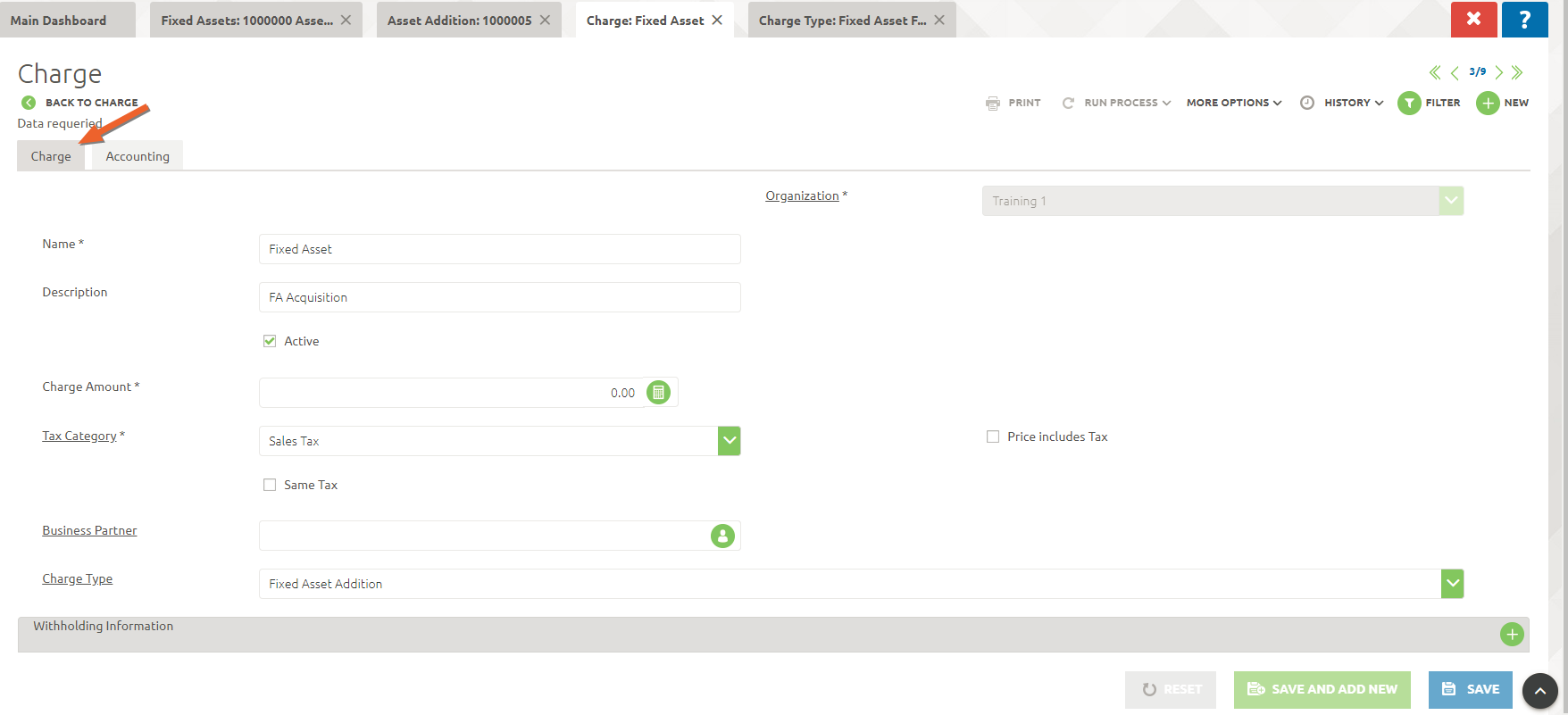Uncheck the Active checkbox
1568x715 pixels.
click(270, 341)
